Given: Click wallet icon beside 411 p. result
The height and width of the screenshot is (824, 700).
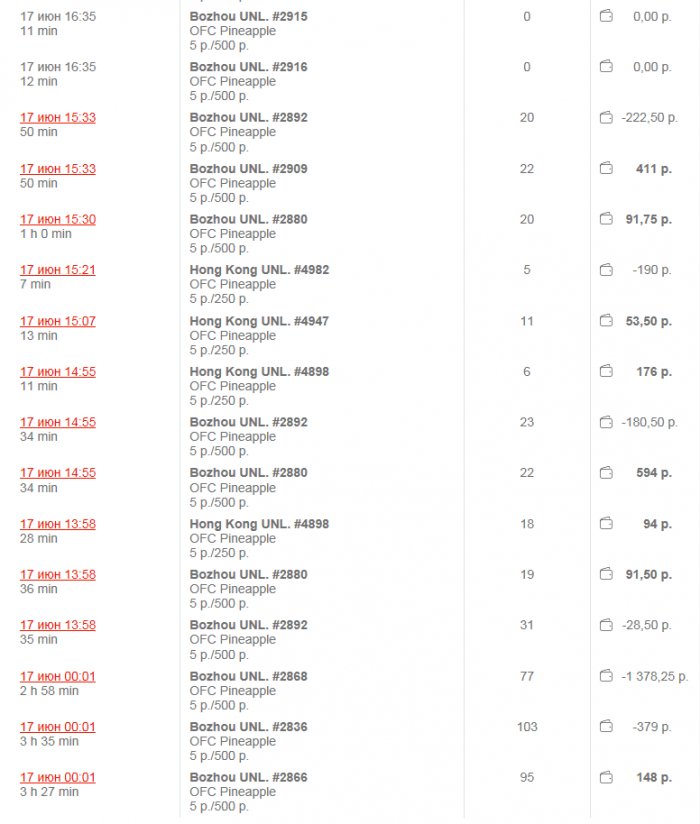Looking at the screenshot, I should [606, 169].
